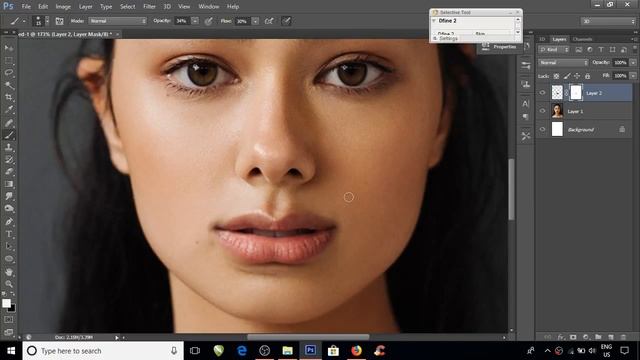Select the Clone Stamp tool
This screenshot has height=360, width=640.
(9, 147)
